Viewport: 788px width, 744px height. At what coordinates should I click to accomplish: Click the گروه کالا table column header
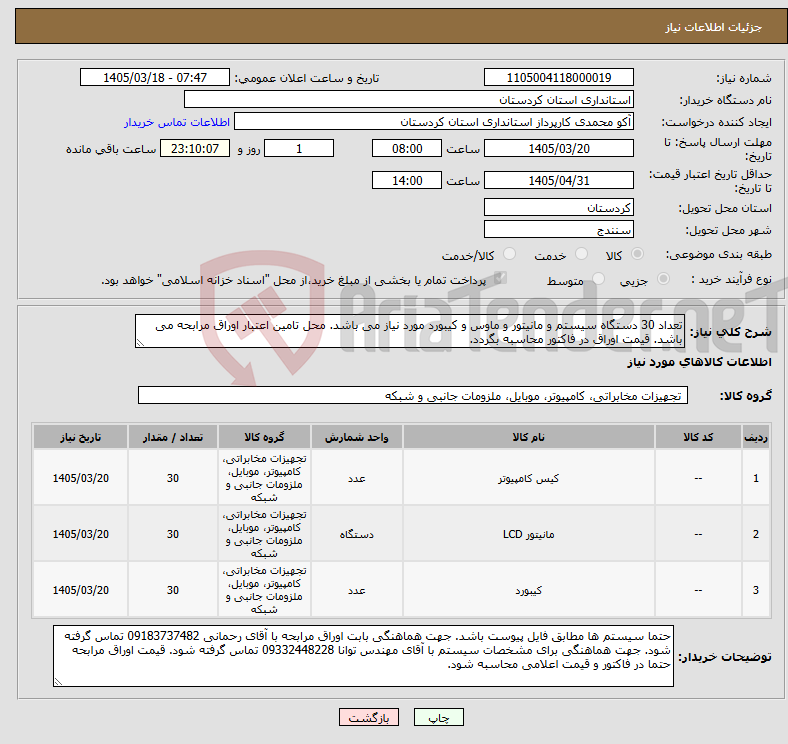(x=264, y=437)
